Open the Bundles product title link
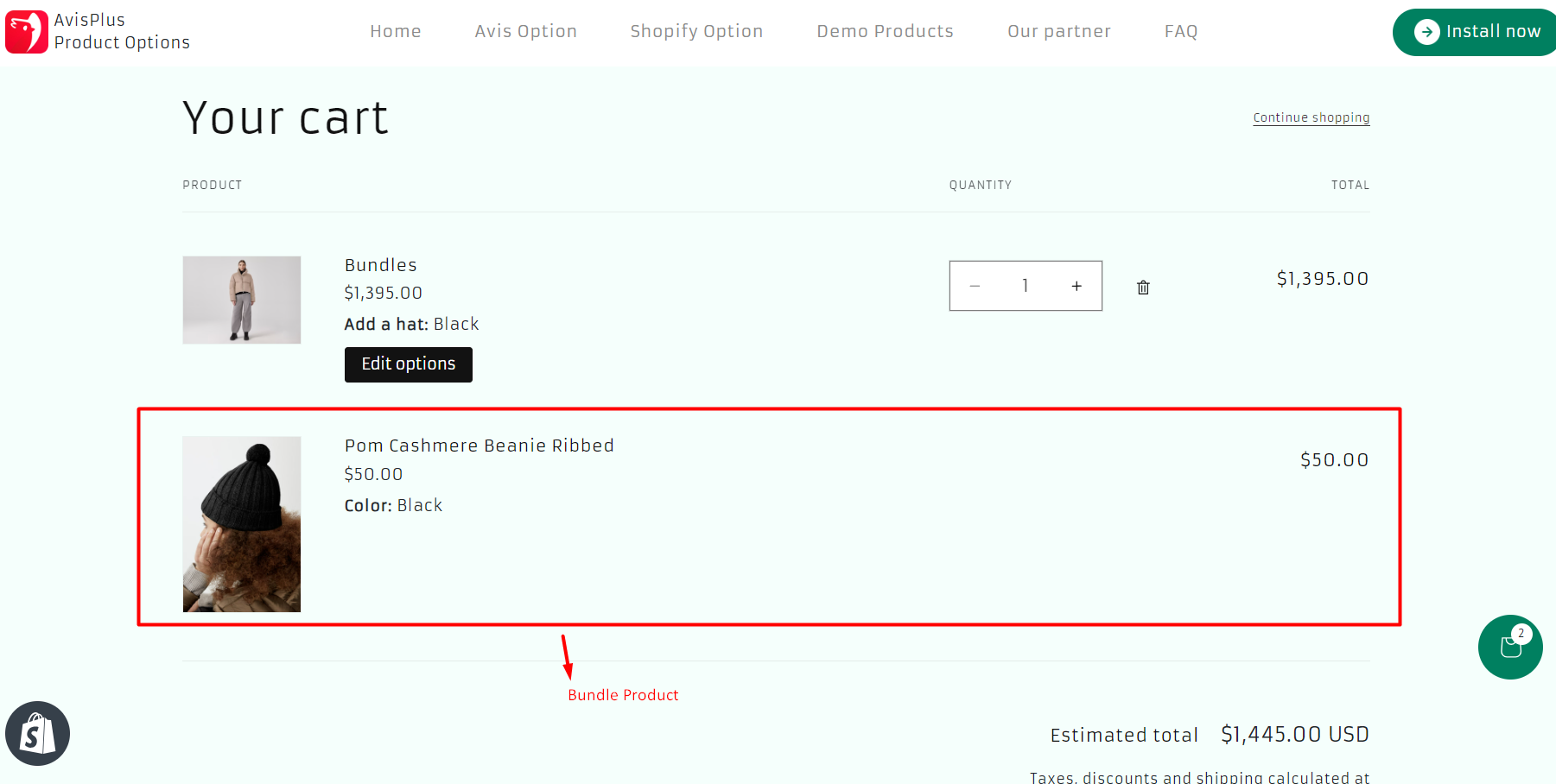The width and height of the screenshot is (1556, 784). point(380,265)
